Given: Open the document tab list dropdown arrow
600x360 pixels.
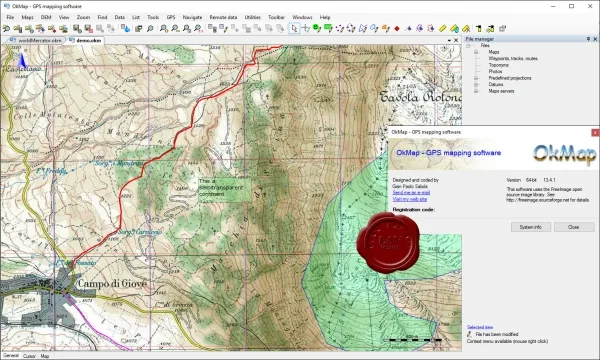Looking at the screenshot, I should [x=449, y=40].
